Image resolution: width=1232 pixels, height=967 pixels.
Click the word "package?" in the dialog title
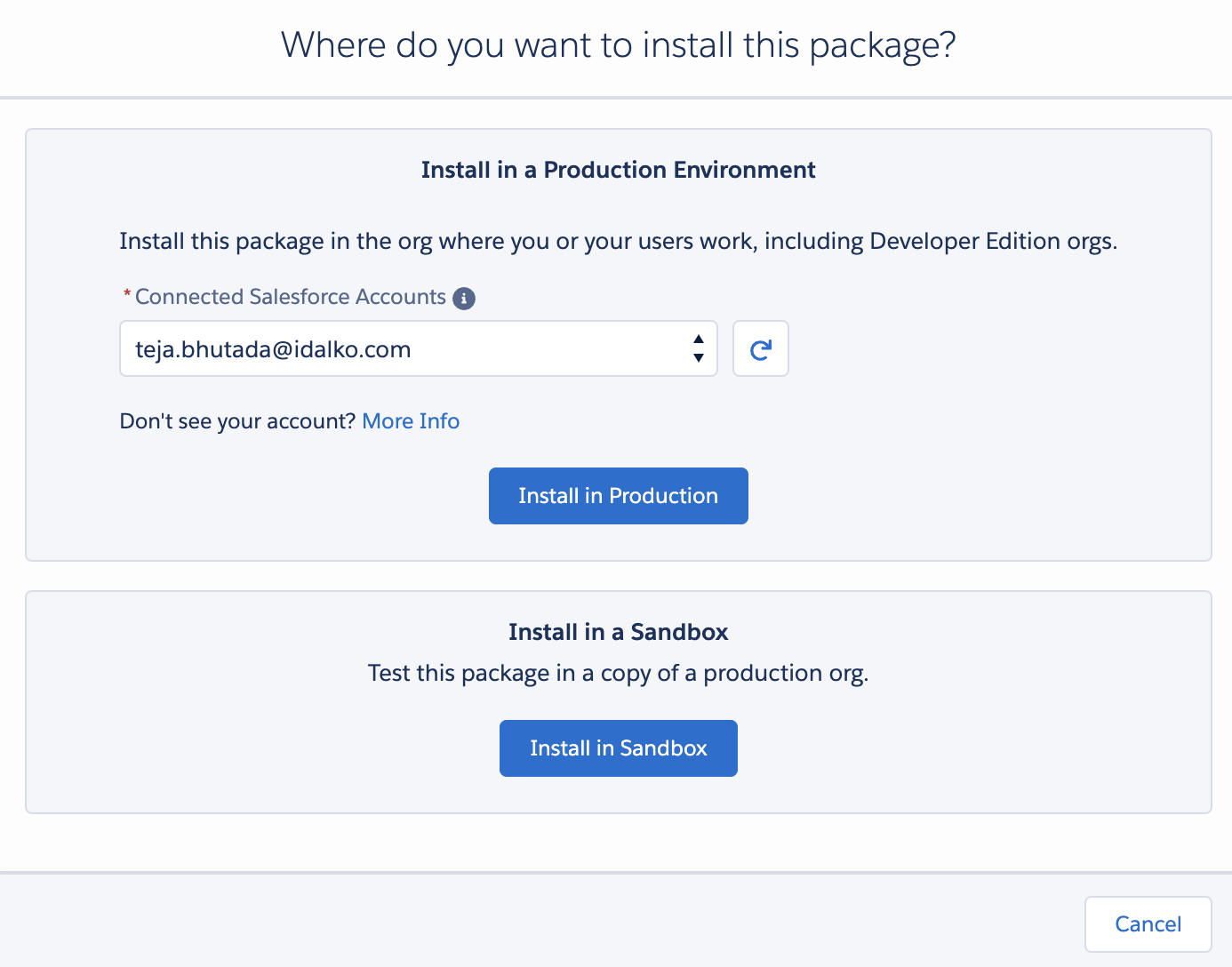(x=882, y=45)
